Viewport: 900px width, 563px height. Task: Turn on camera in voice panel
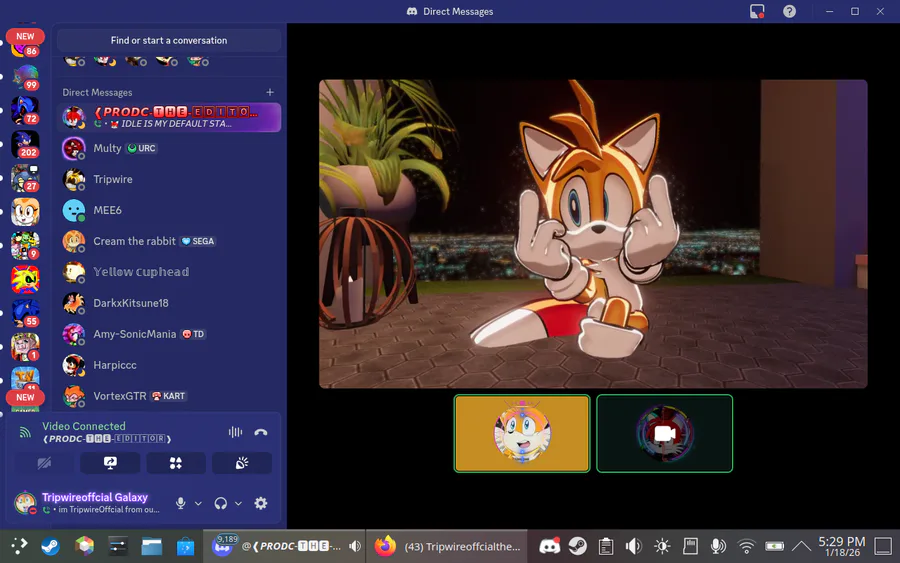click(x=44, y=463)
